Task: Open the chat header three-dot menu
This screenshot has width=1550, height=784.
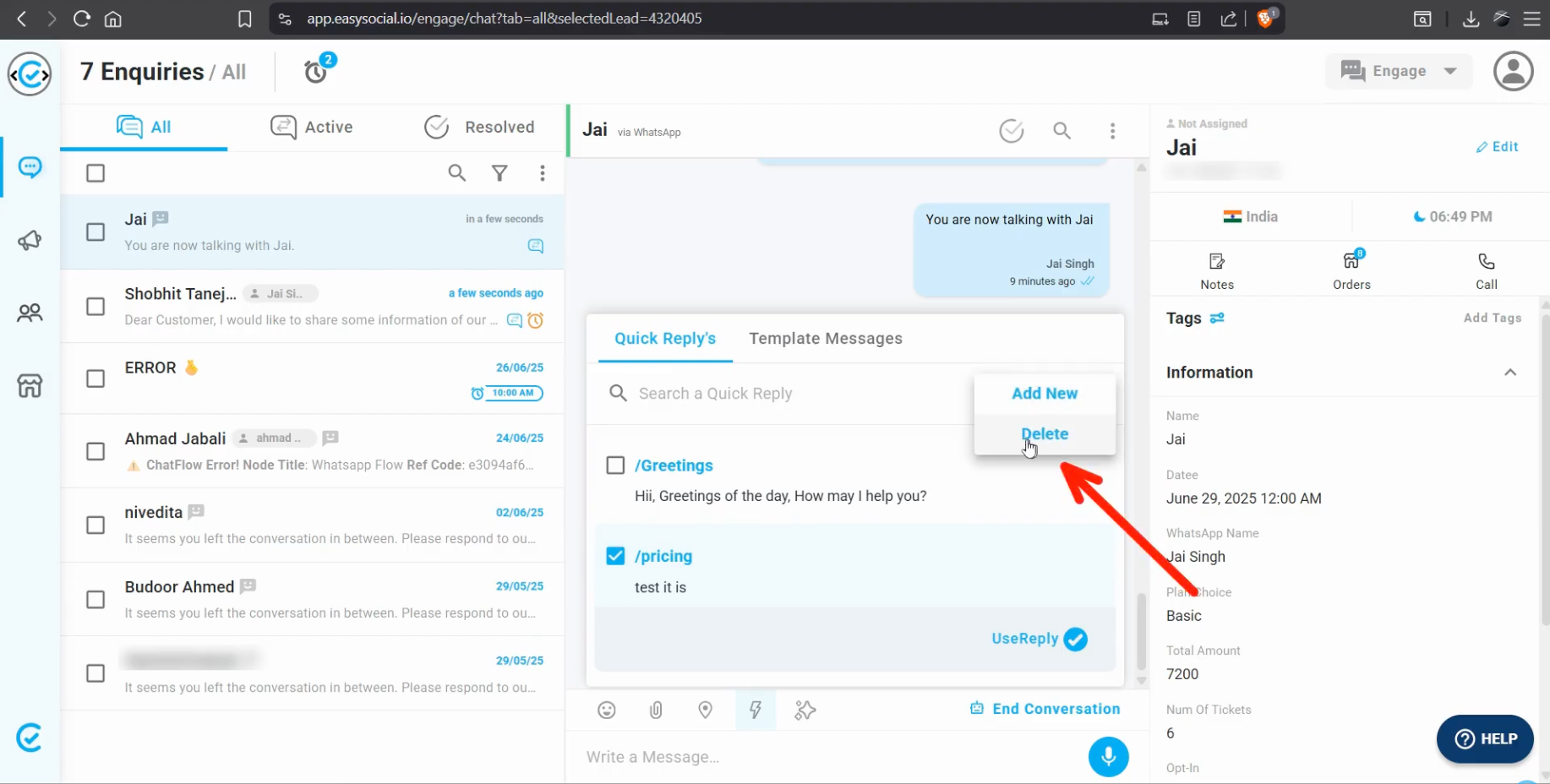Action: pyautogui.click(x=1112, y=131)
